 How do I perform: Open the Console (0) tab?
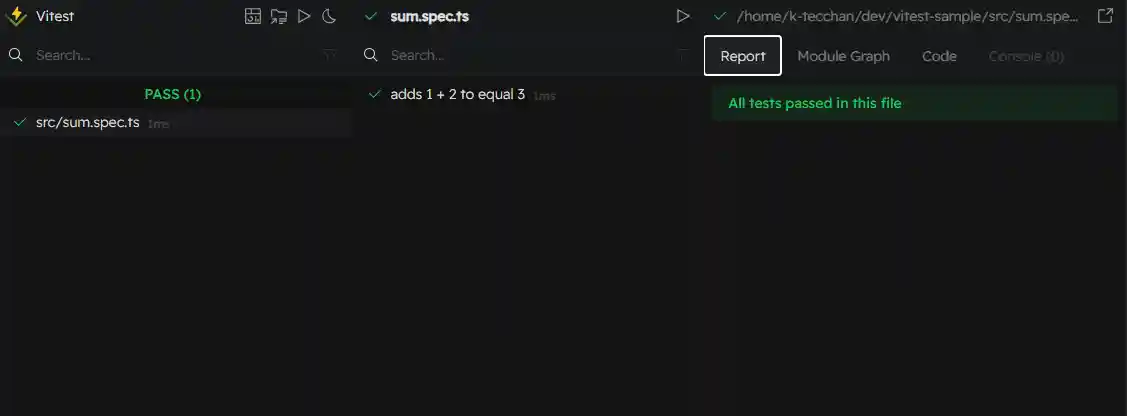1026,56
